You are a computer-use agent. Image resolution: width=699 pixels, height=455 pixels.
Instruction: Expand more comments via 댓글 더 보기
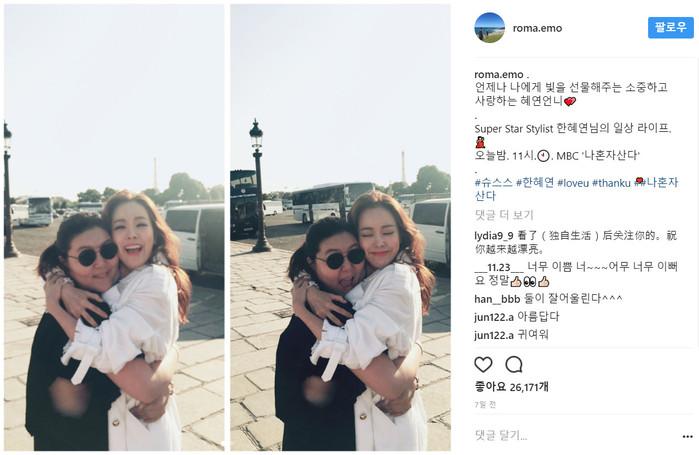[504, 215]
